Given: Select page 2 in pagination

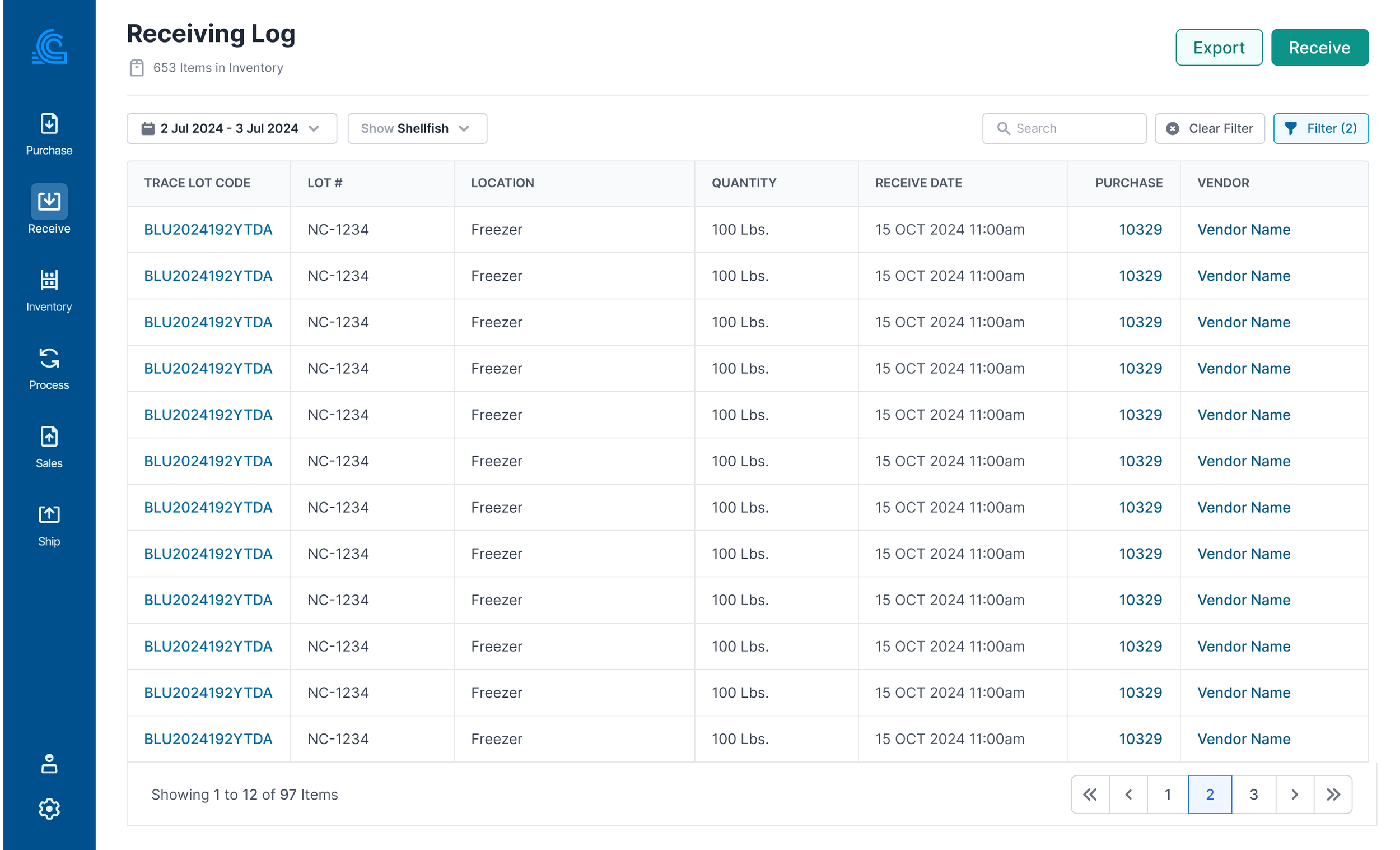Looking at the screenshot, I should (x=1210, y=795).
